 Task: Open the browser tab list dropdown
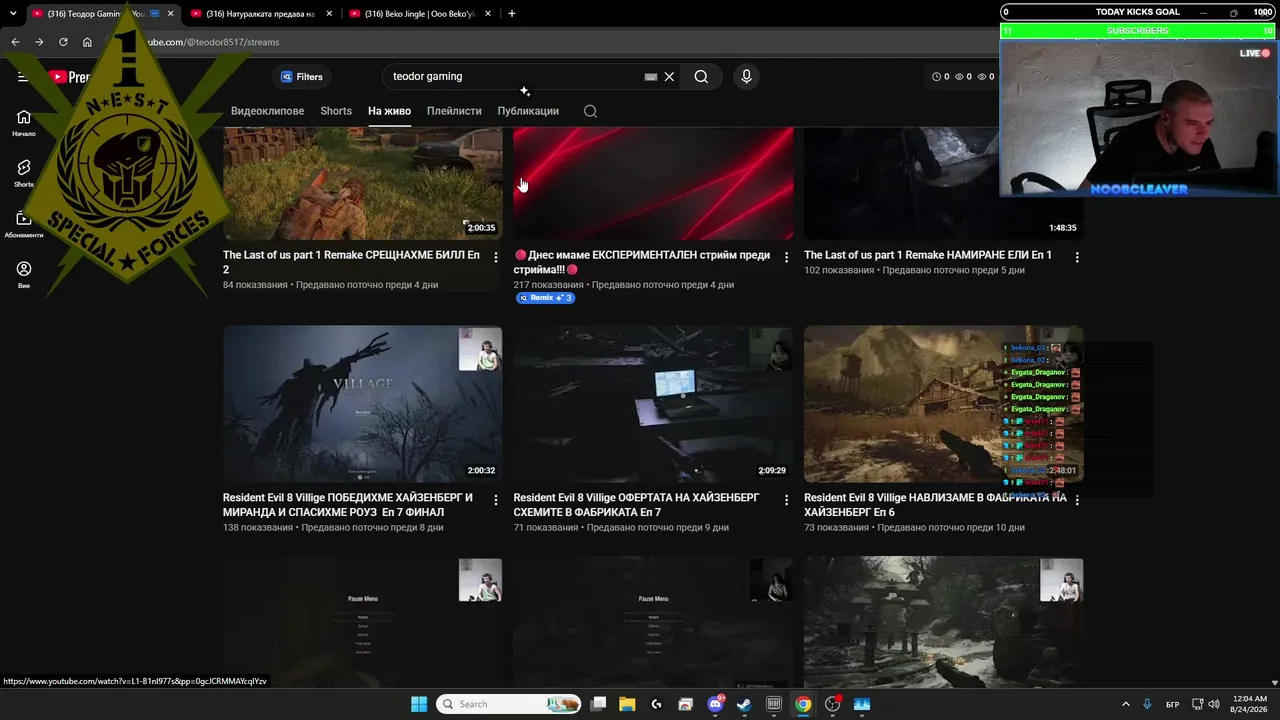[x=13, y=14]
